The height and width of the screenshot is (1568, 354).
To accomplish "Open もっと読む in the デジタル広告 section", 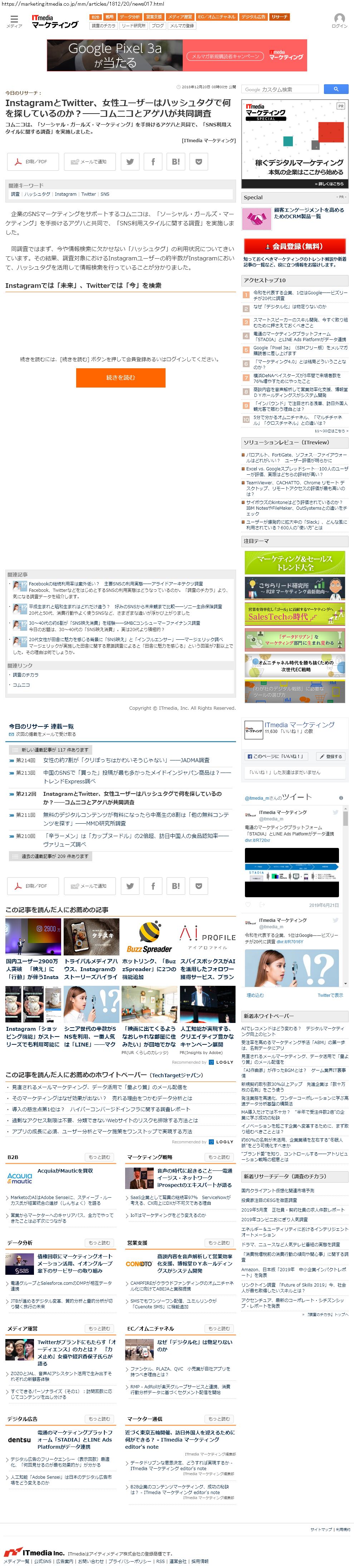I will (x=100, y=1418).
